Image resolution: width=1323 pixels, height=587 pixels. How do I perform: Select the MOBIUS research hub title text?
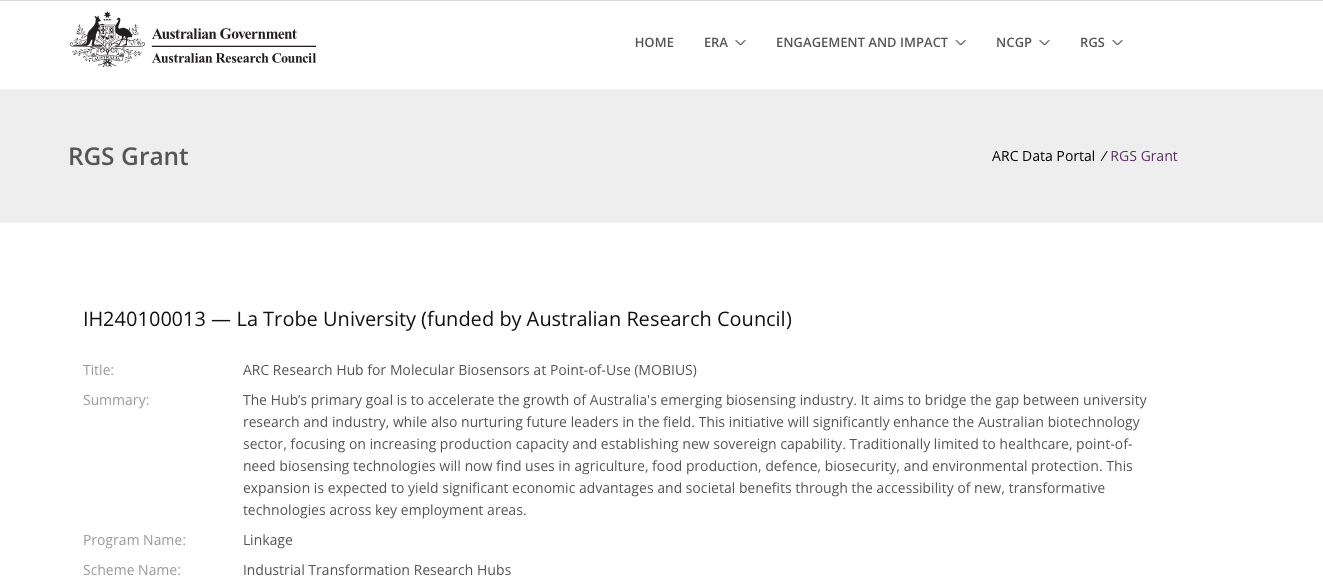coord(470,370)
